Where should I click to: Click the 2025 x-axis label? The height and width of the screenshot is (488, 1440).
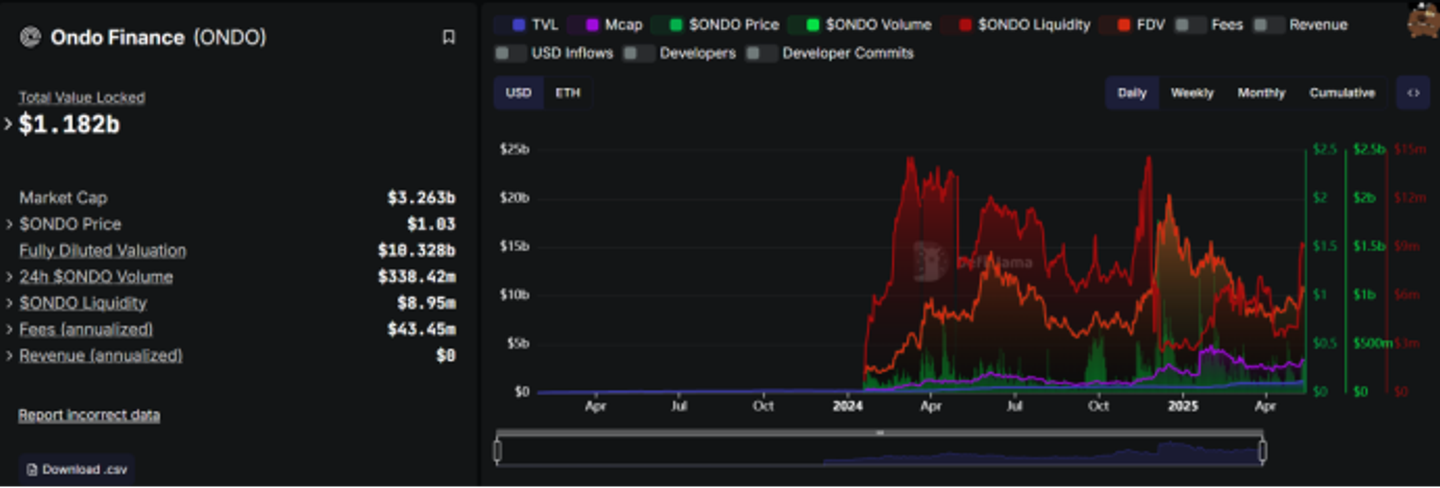(1183, 406)
